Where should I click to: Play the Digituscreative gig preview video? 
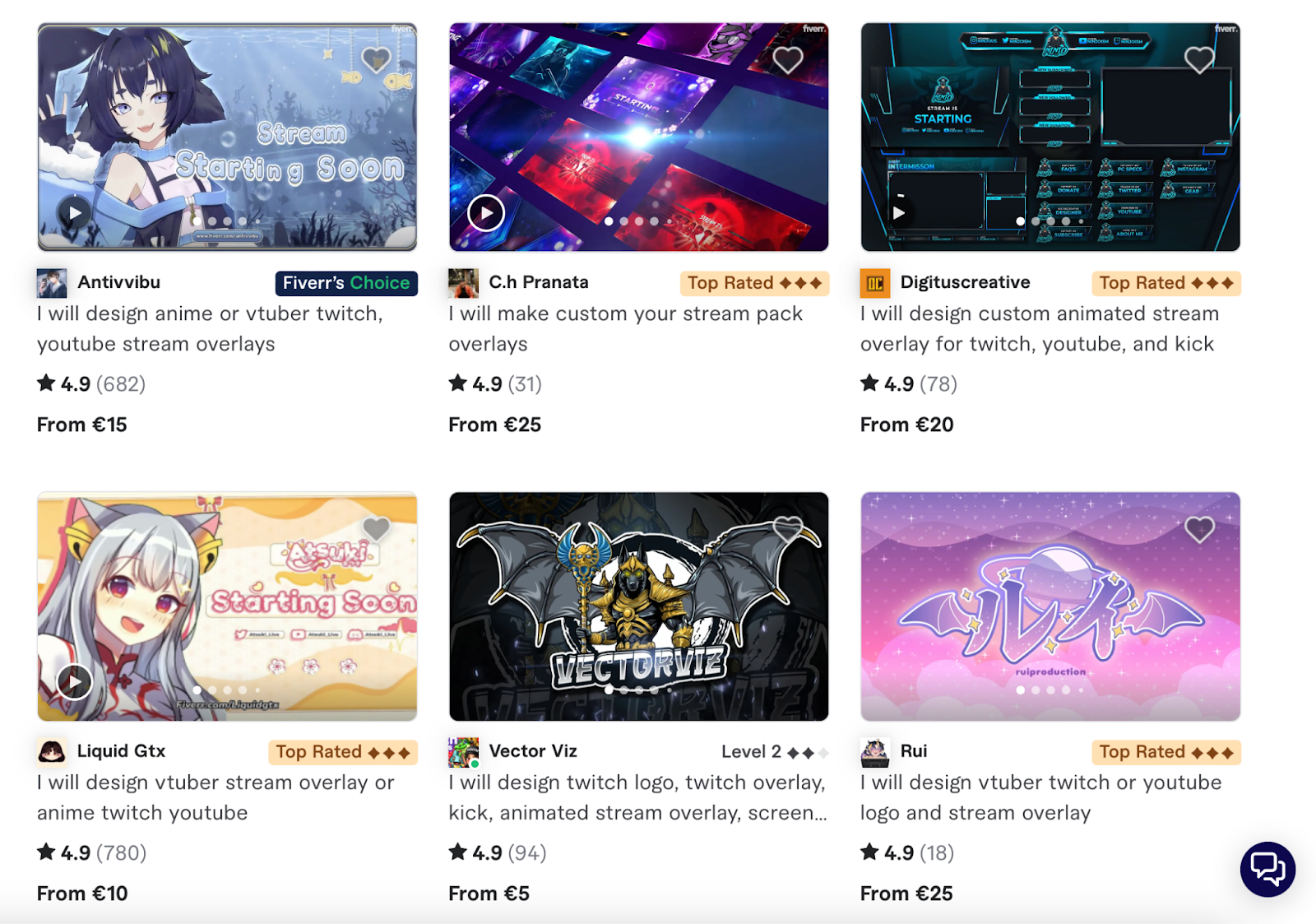899,213
